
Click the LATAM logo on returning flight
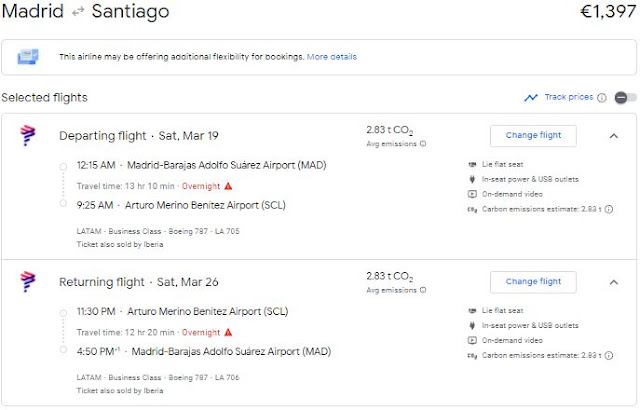click(27, 281)
